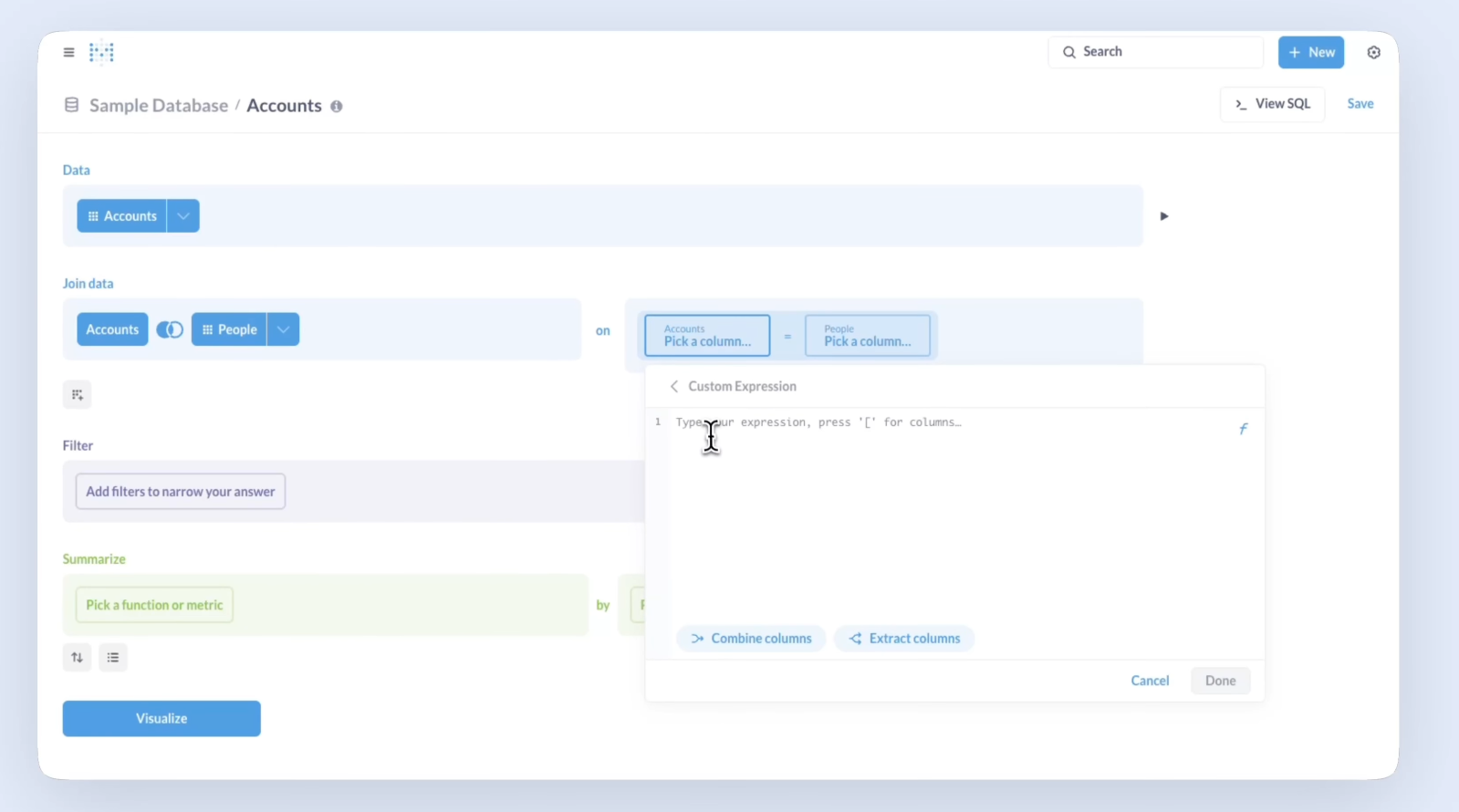Open the function browser icon
Viewport: 1459px width, 812px height.
(1243, 429)
